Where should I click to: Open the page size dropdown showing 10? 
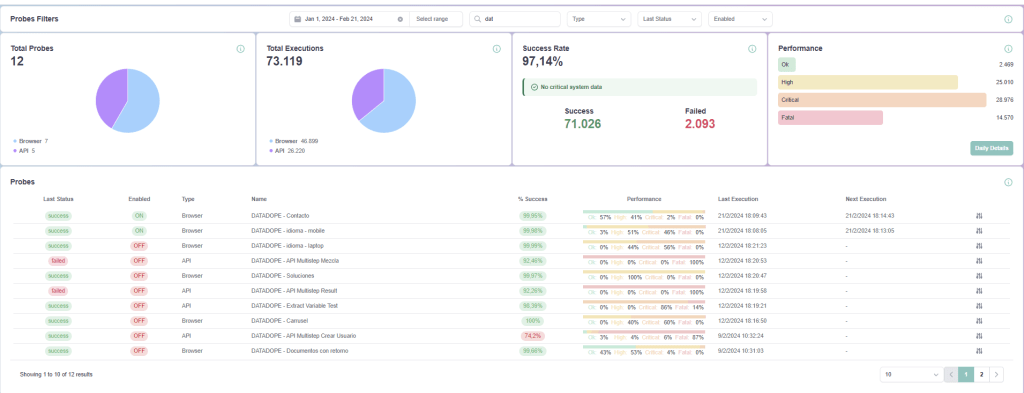911,374
